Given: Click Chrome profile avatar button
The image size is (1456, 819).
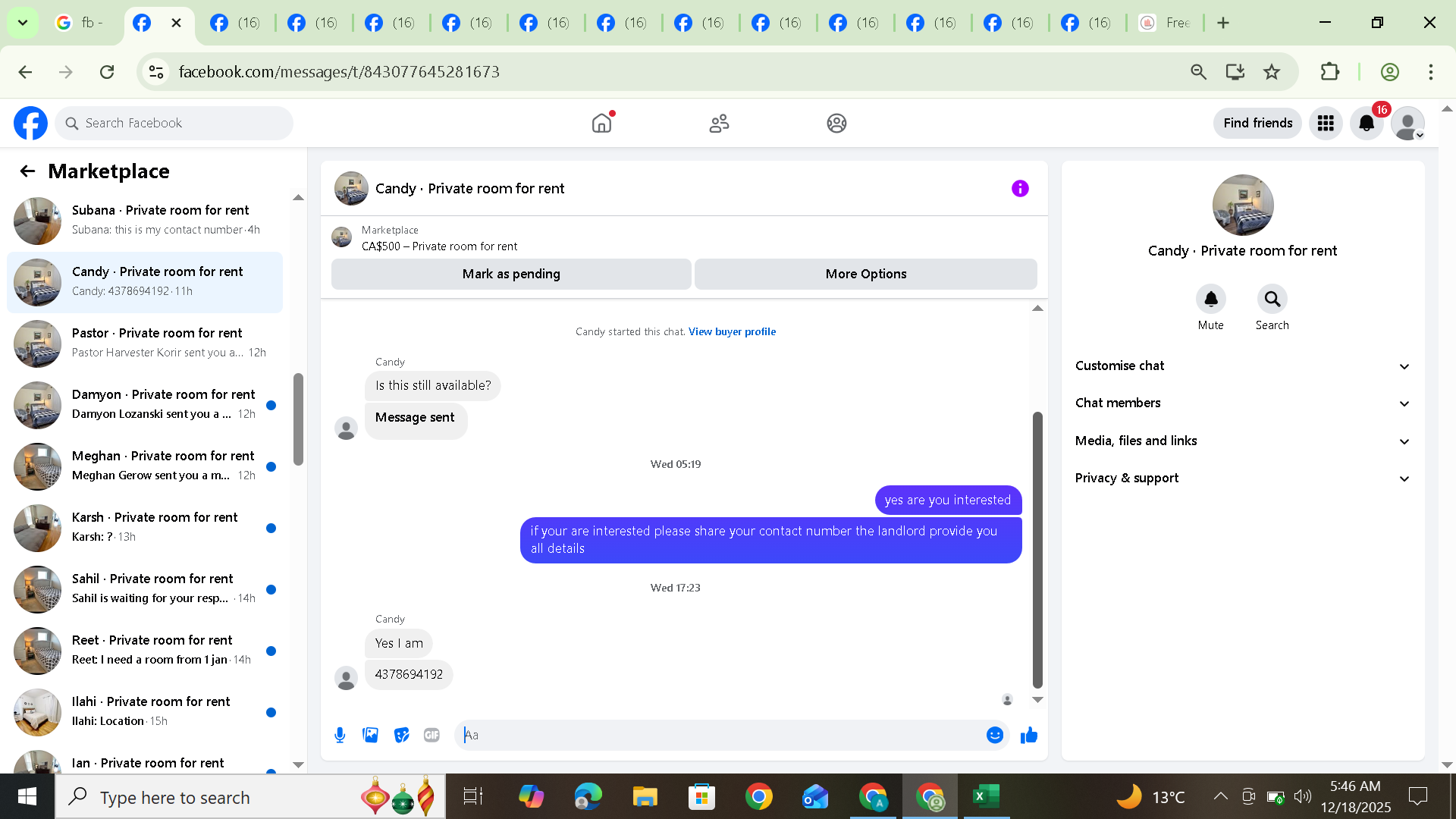Looking at the screenshot, I should coord(1389,72).
